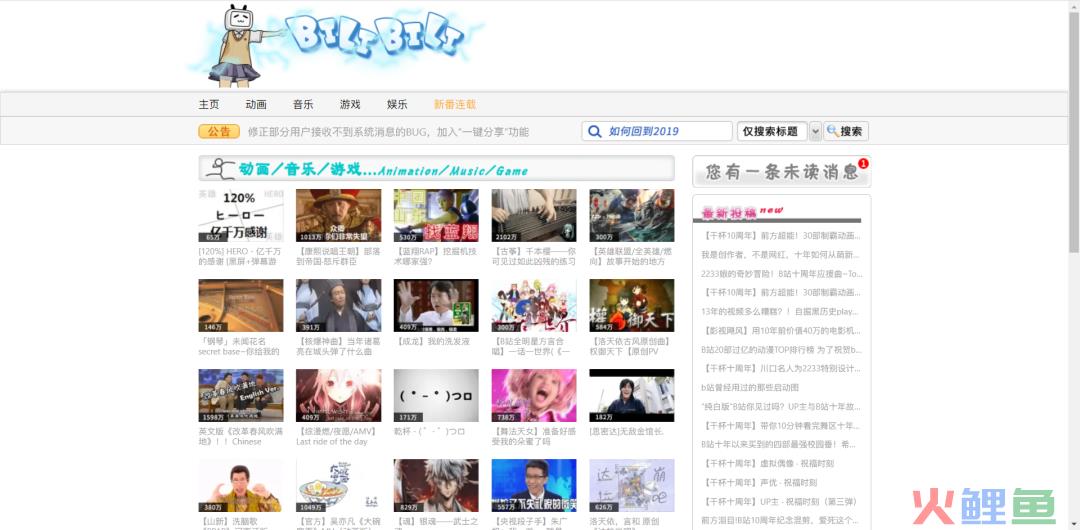Open the 钢琴 未闻花名 piano thumbnail
The image size is (1080, 530).
(x=240, y=305)
